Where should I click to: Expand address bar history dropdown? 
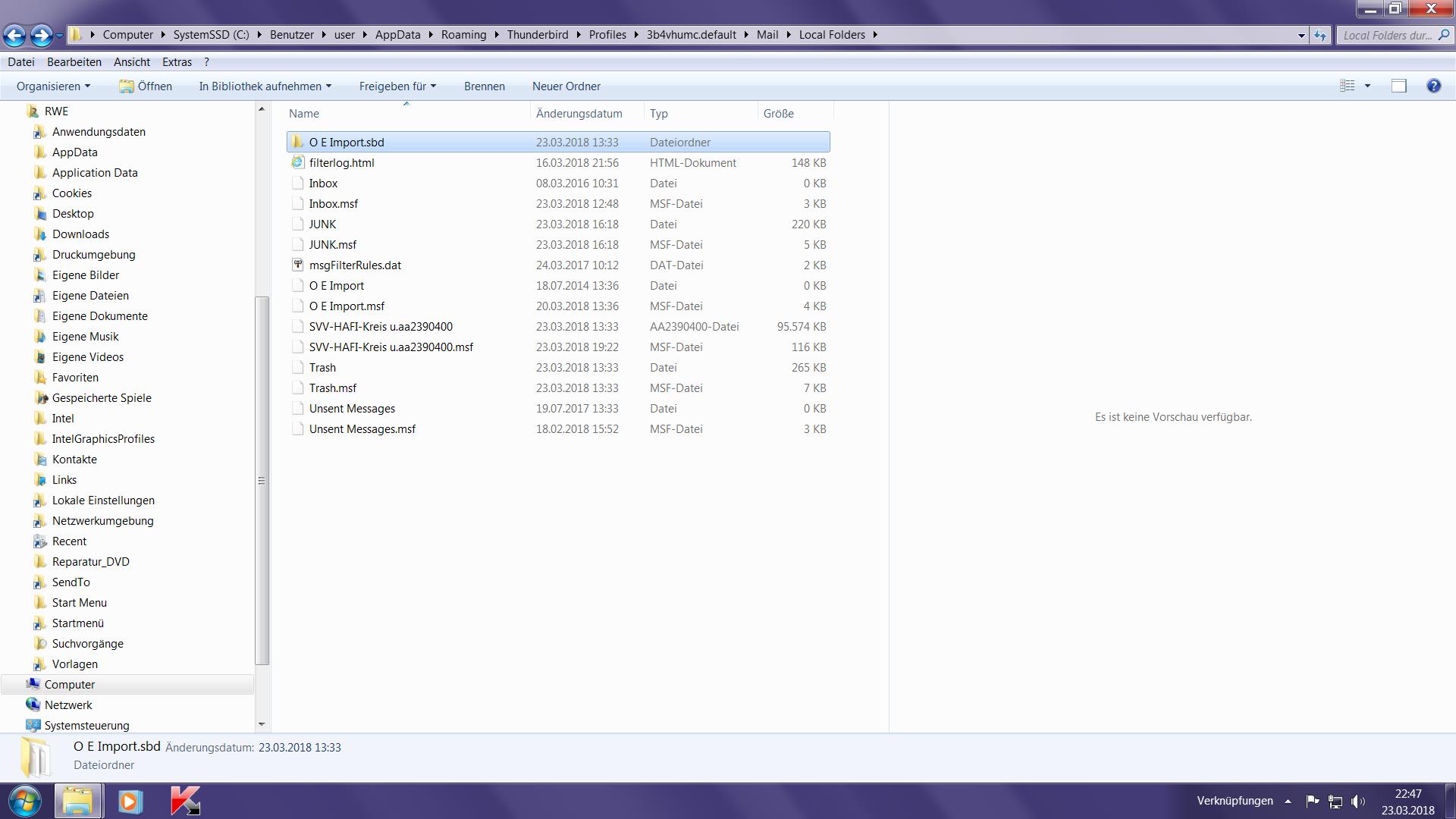click(x=1301, y=35)
